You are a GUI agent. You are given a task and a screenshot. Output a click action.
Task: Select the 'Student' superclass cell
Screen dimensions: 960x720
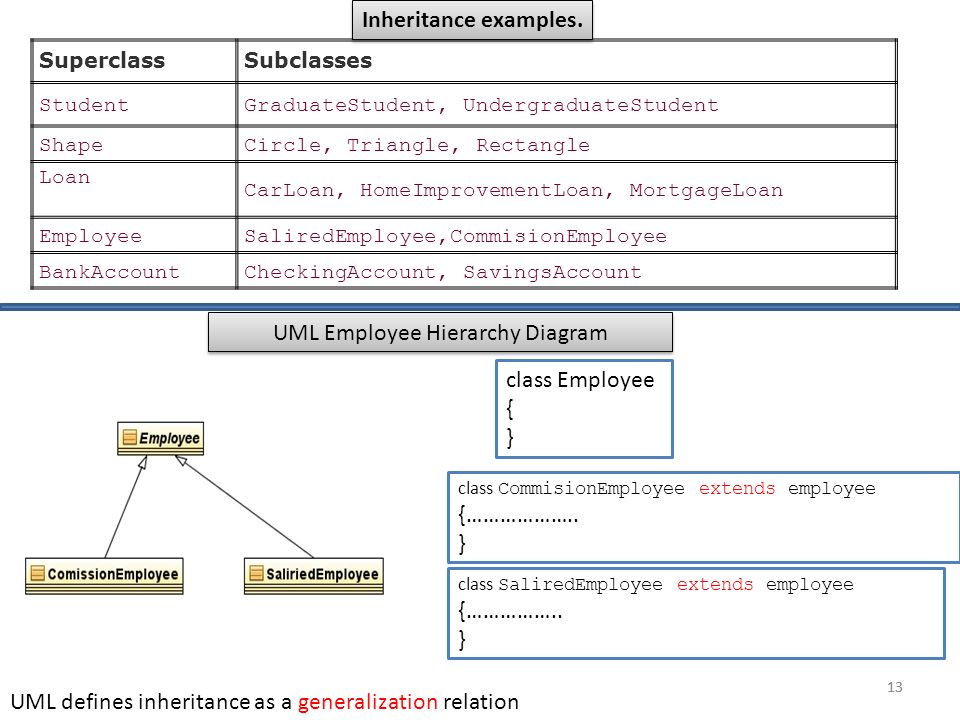click(134, 105)
